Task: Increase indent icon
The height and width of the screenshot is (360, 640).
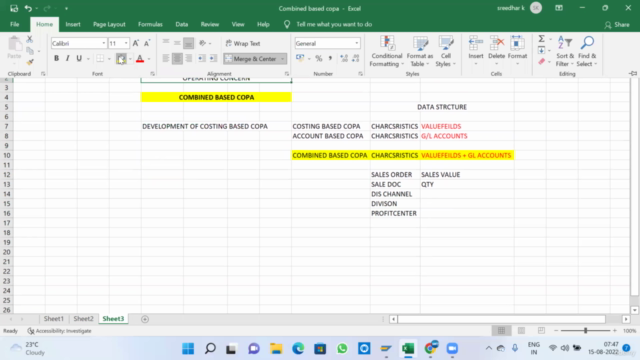Action: click(213, 59)
